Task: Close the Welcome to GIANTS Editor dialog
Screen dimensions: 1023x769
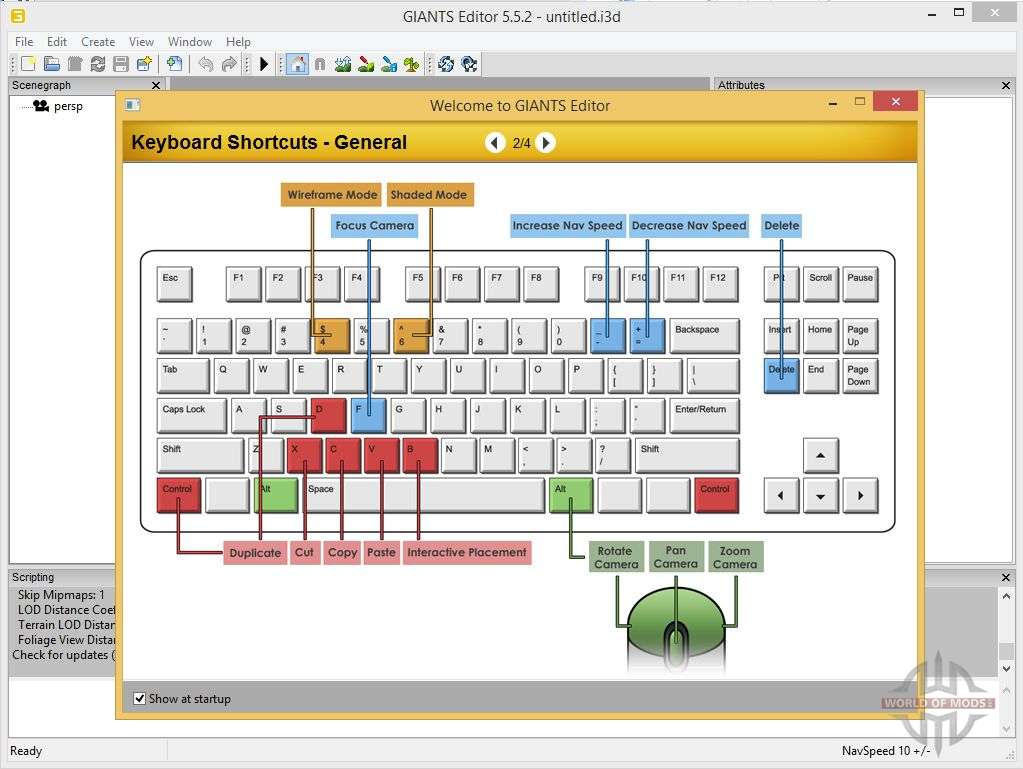Action: (895, 101)
